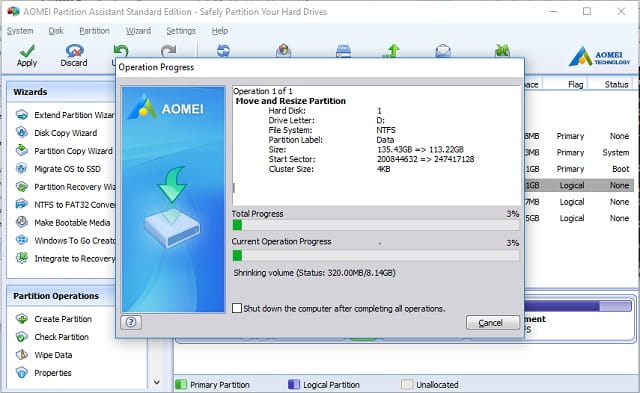Click the Discard toolbar icon

click(74, 51)
